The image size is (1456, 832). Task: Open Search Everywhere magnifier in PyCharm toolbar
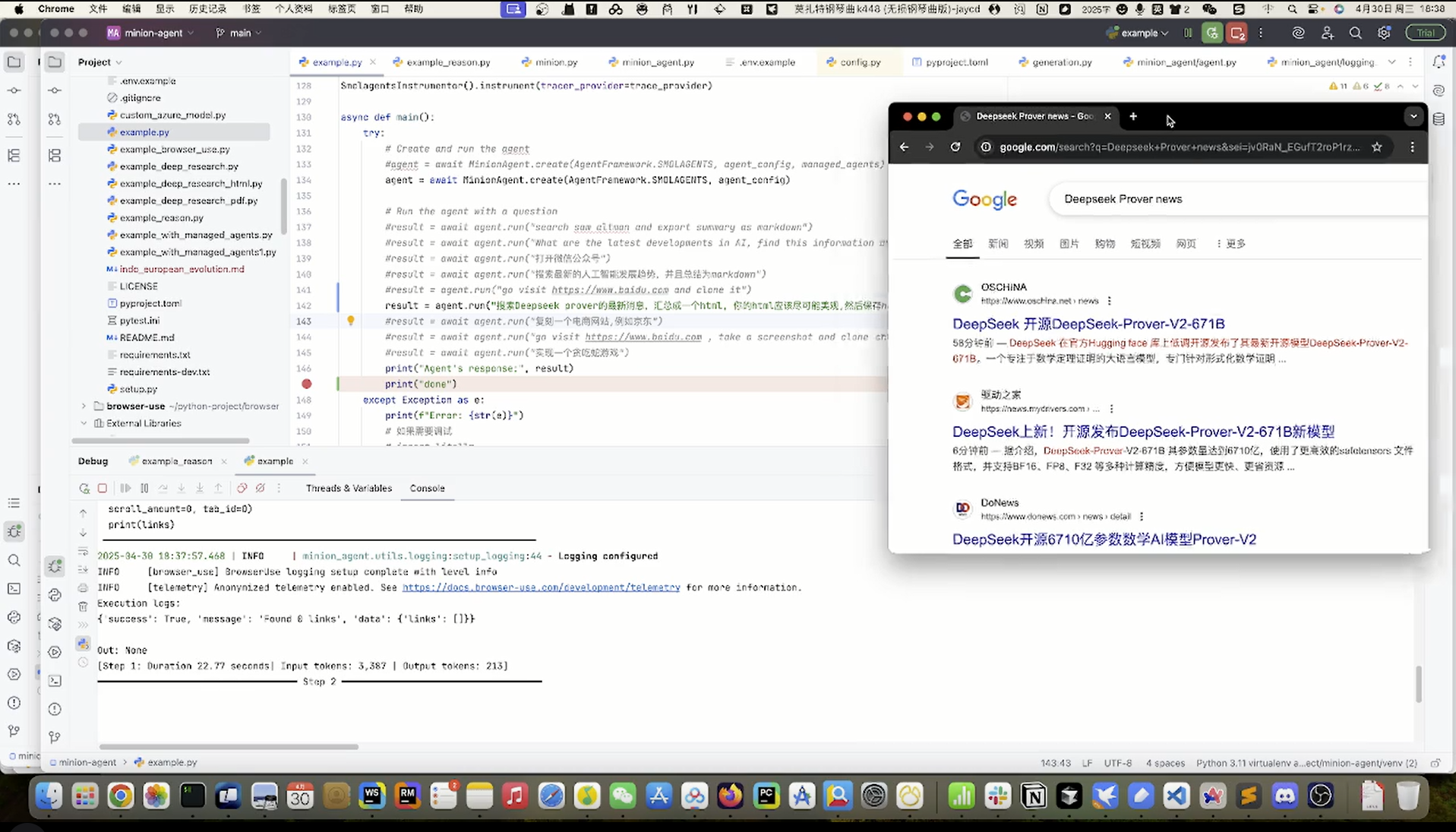tap(1356, 33)
